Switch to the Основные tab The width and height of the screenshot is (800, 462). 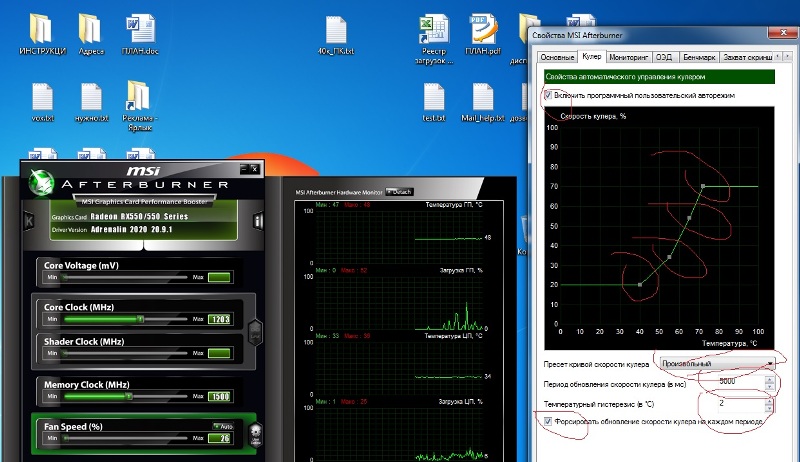coord(557,57)
